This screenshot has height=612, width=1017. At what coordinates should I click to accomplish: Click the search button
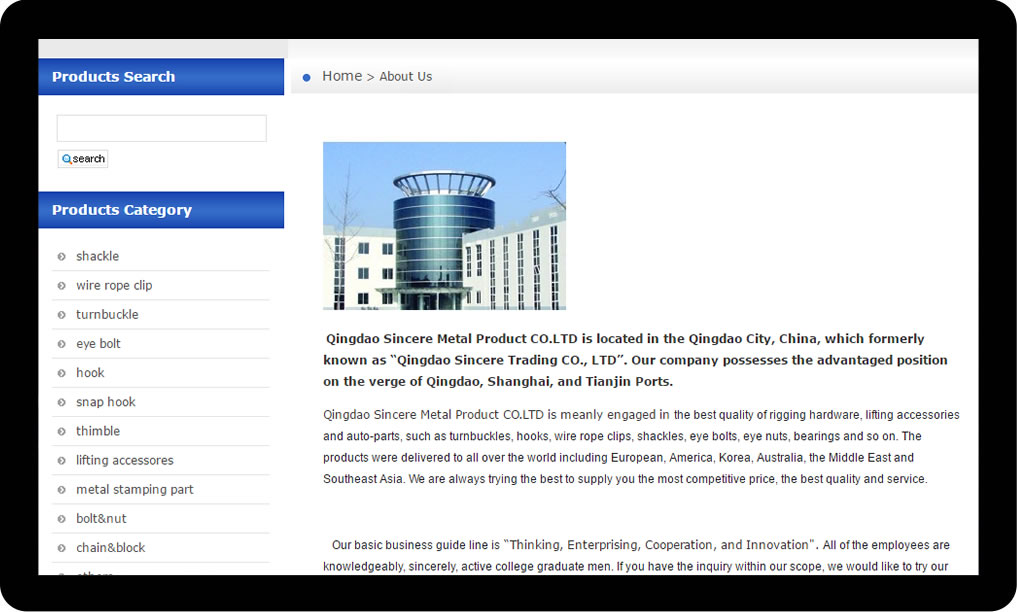83,159
